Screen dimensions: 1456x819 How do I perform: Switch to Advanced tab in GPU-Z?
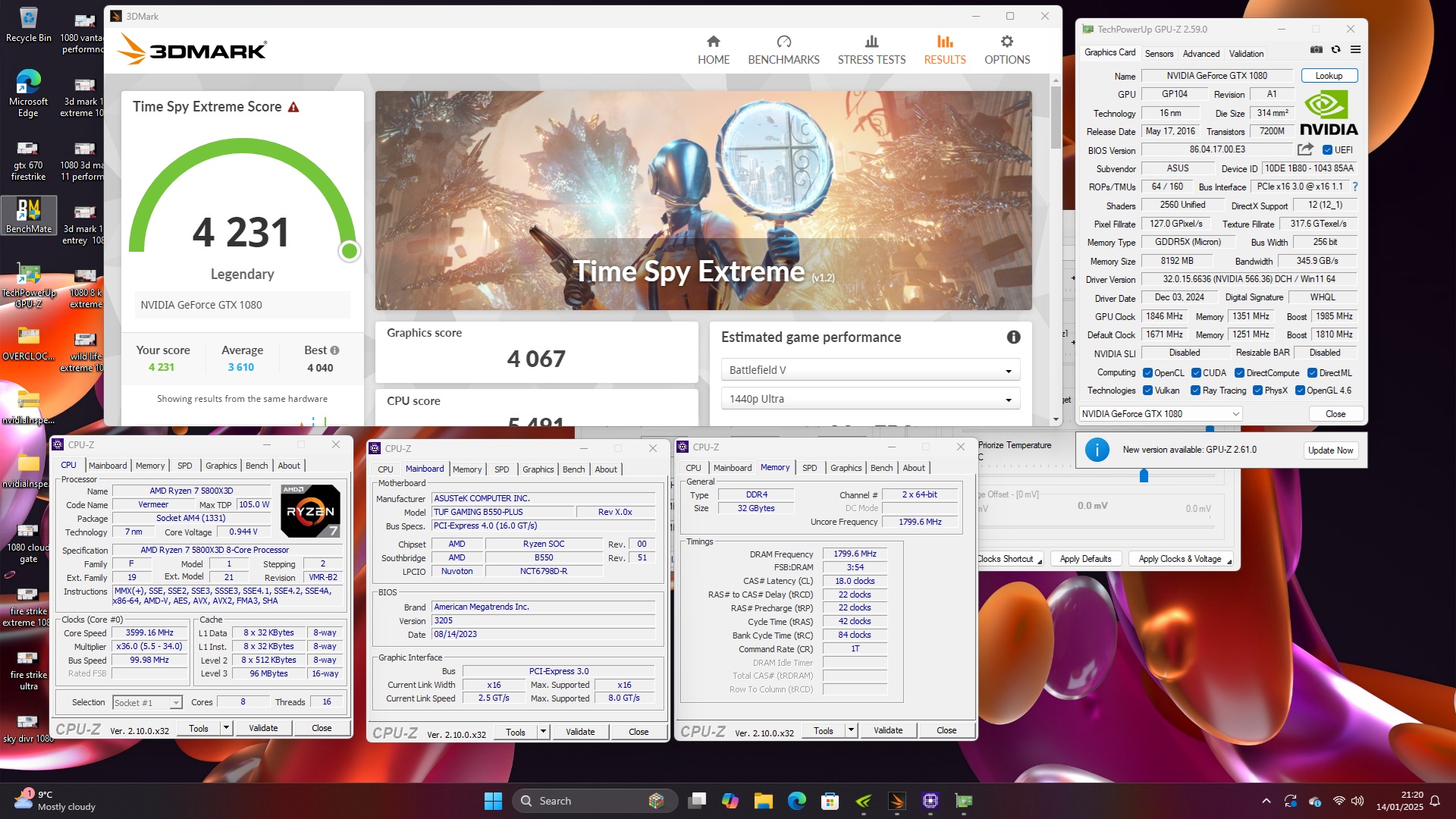click(x=1201, y=54)
